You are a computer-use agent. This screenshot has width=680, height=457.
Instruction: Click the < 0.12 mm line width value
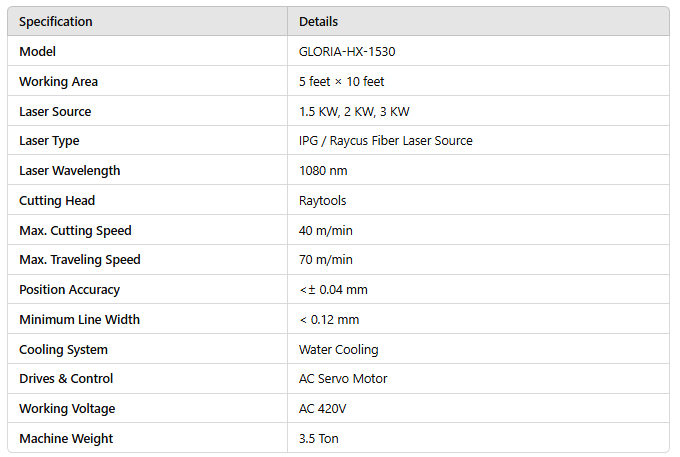(x=329, y=320)
